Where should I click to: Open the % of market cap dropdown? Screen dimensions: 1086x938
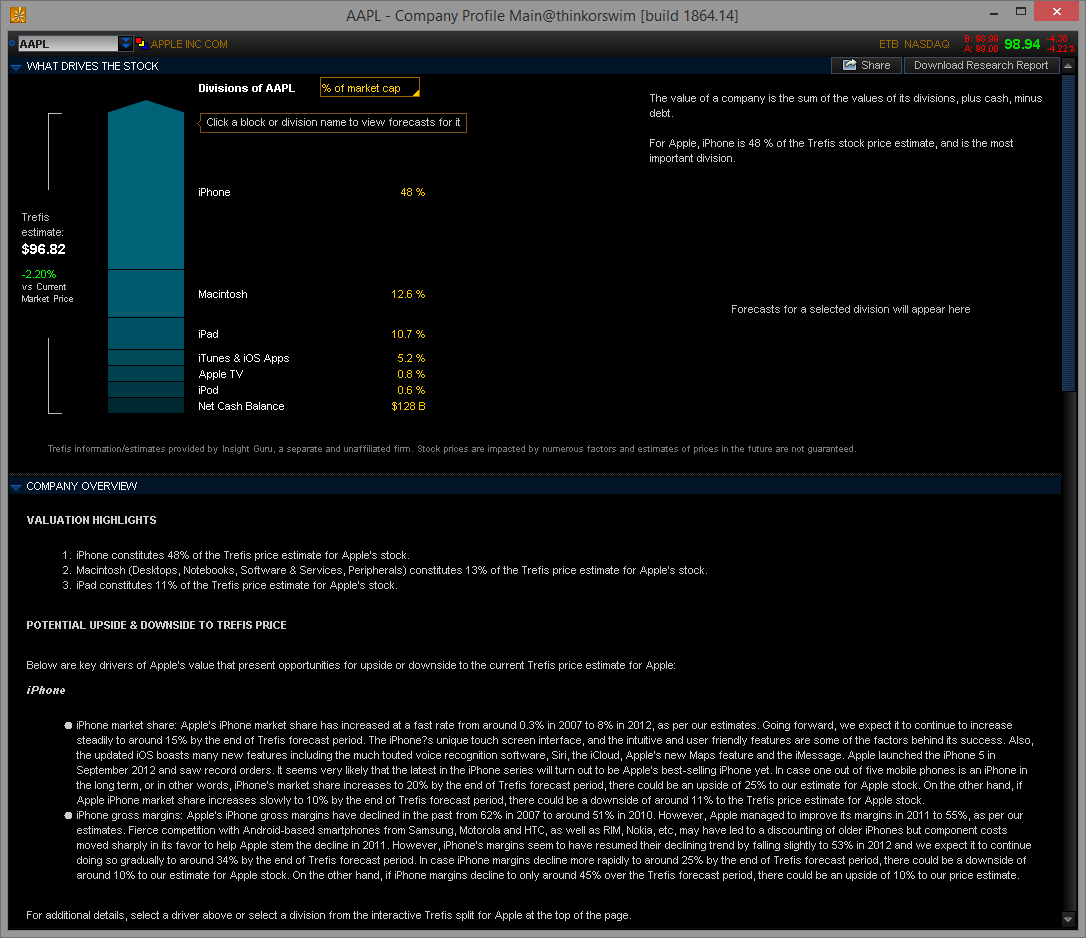pyautogui.click(x=370, y=88)
